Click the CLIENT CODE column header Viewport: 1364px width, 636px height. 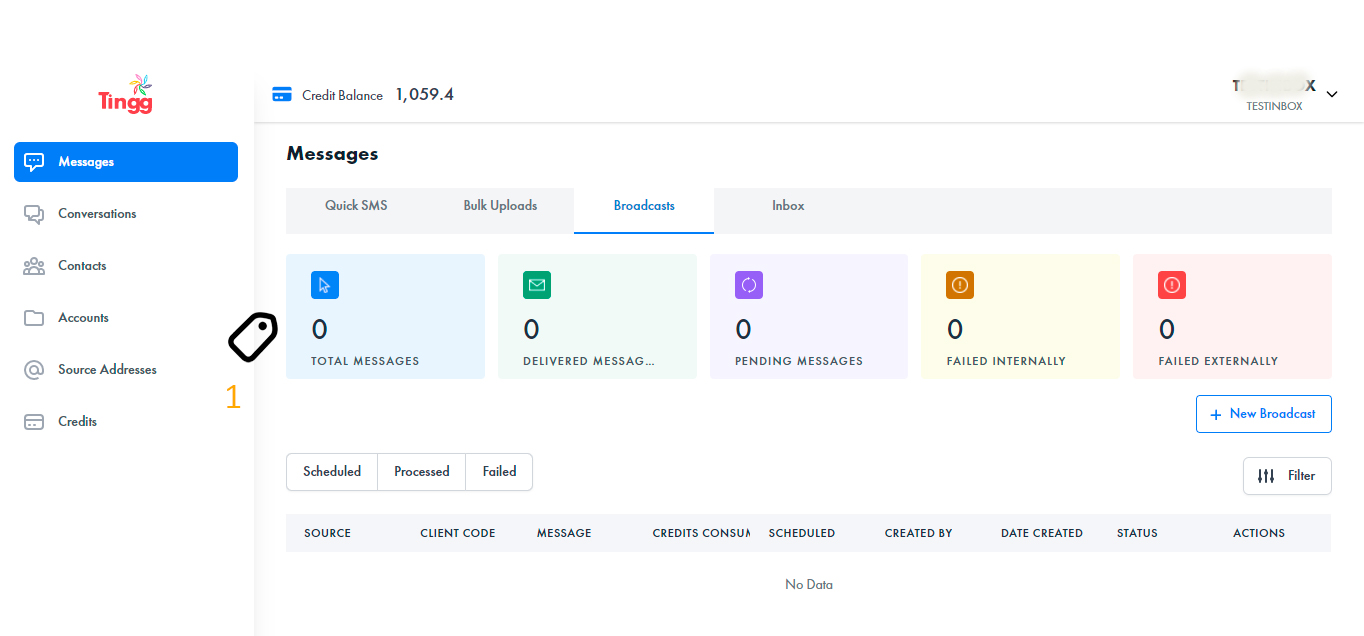(x=458, y=533)
